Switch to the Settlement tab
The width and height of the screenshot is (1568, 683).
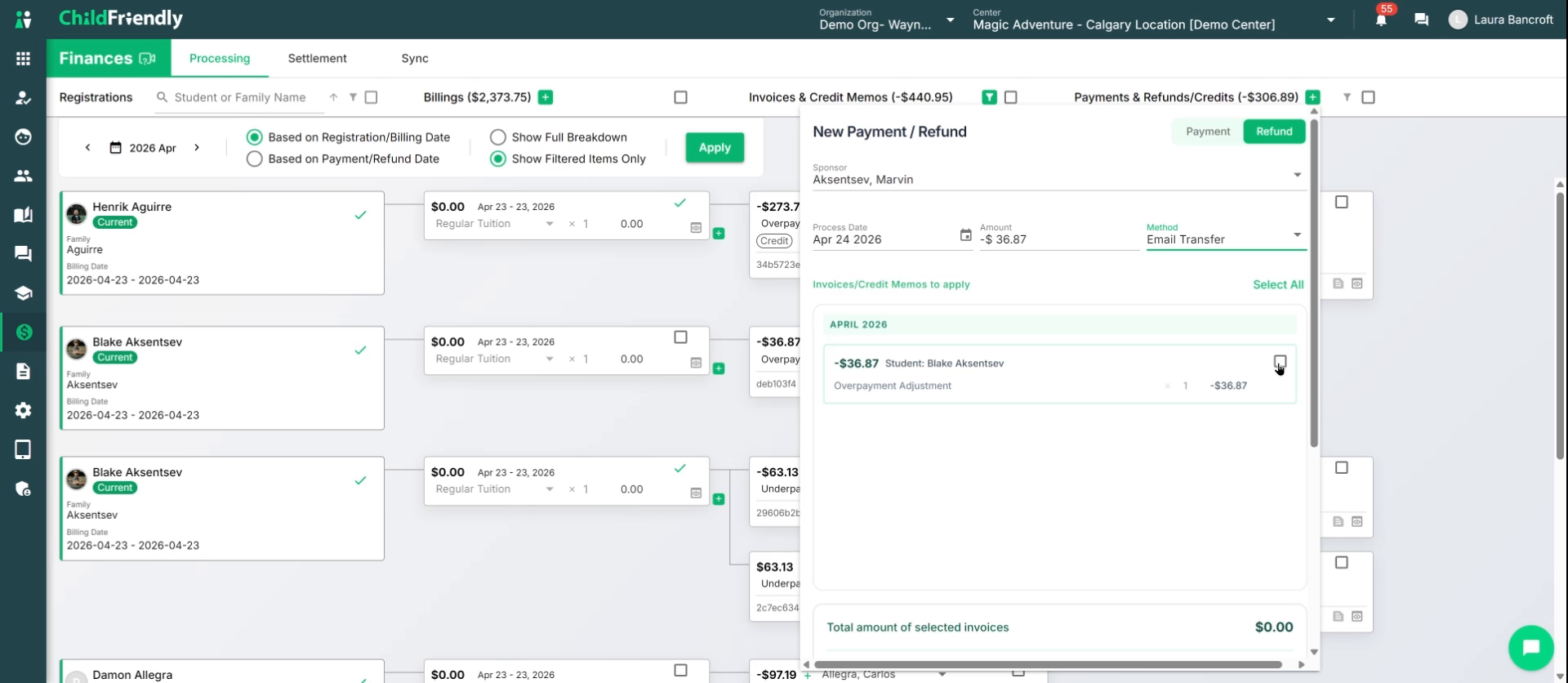[317, 58]
